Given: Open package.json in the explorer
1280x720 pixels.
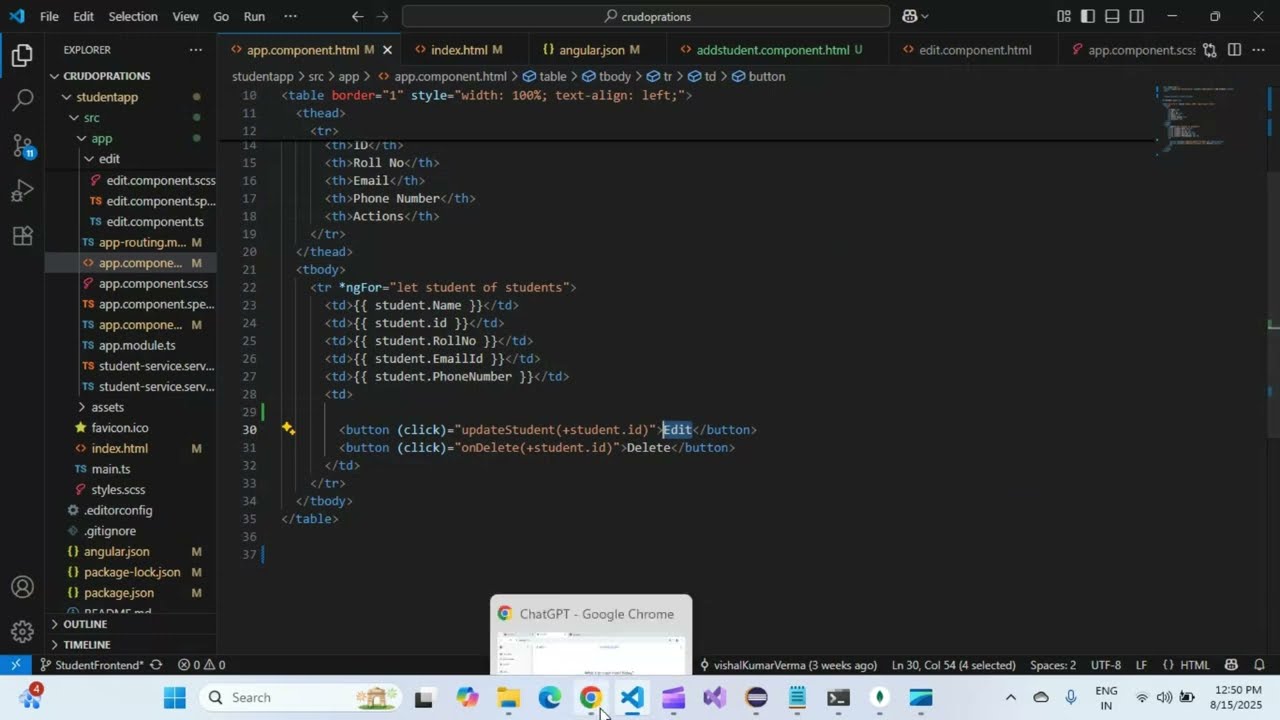Looking at the screenshot, I should [x=119, y=593].
